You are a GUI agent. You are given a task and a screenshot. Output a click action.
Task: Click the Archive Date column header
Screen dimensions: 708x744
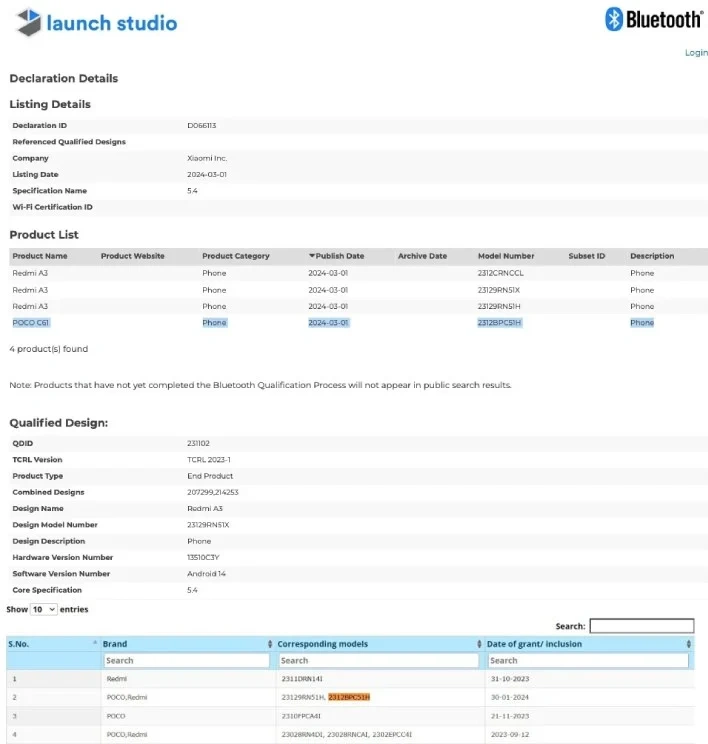pos(422,256)
